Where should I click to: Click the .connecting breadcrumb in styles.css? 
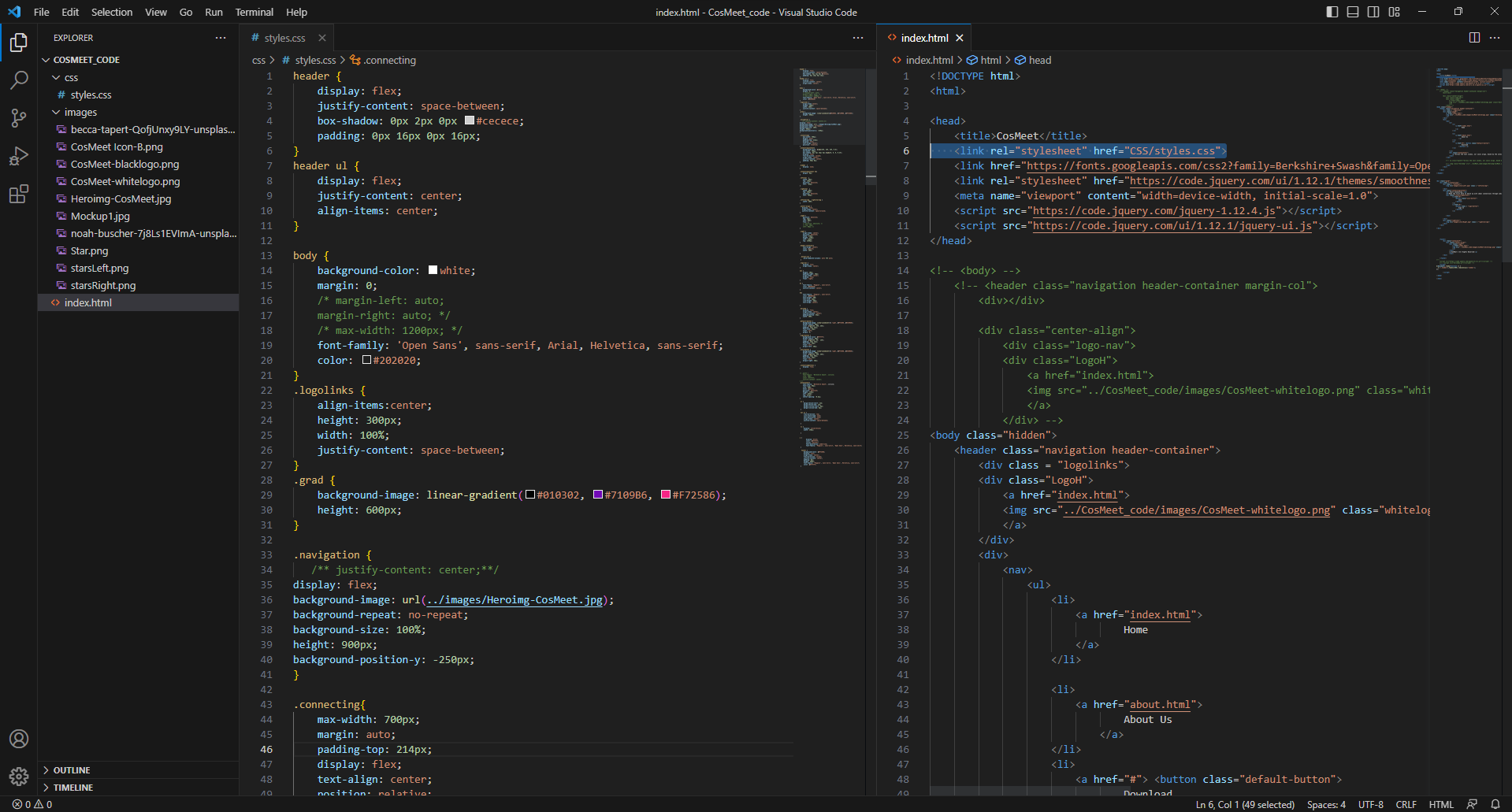384,60
